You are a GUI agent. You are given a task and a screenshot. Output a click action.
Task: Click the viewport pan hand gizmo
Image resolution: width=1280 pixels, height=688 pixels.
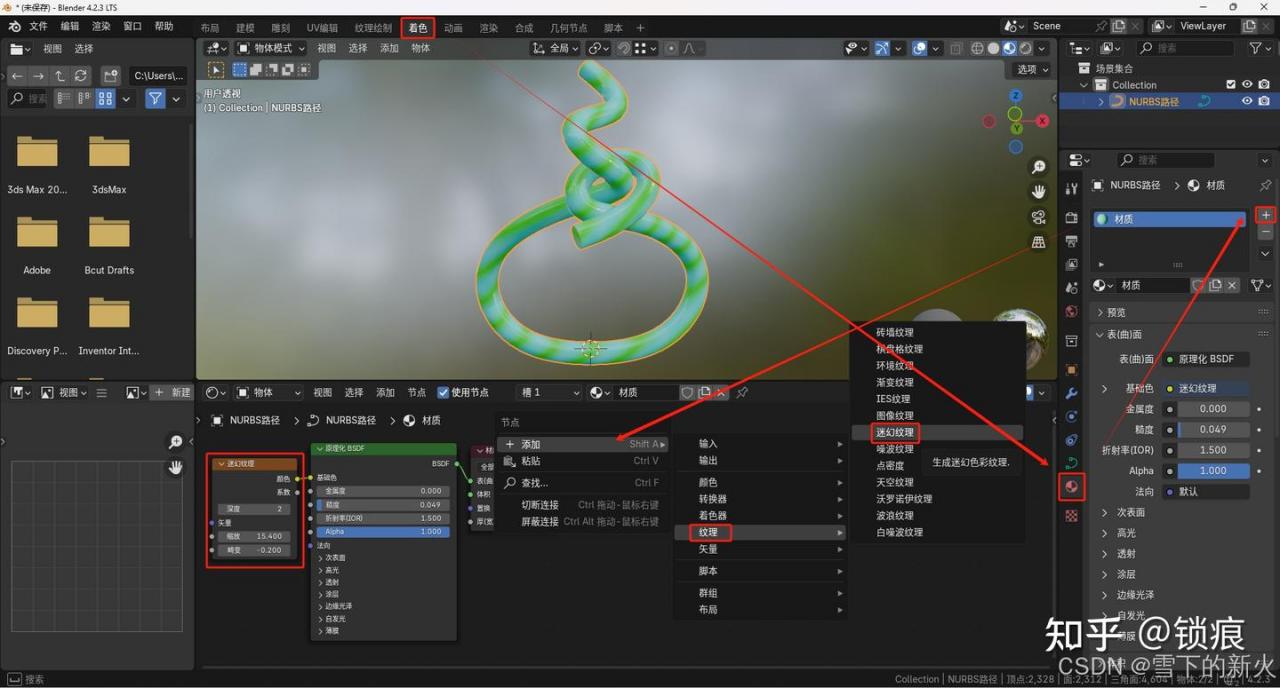tap(1039, 191)
